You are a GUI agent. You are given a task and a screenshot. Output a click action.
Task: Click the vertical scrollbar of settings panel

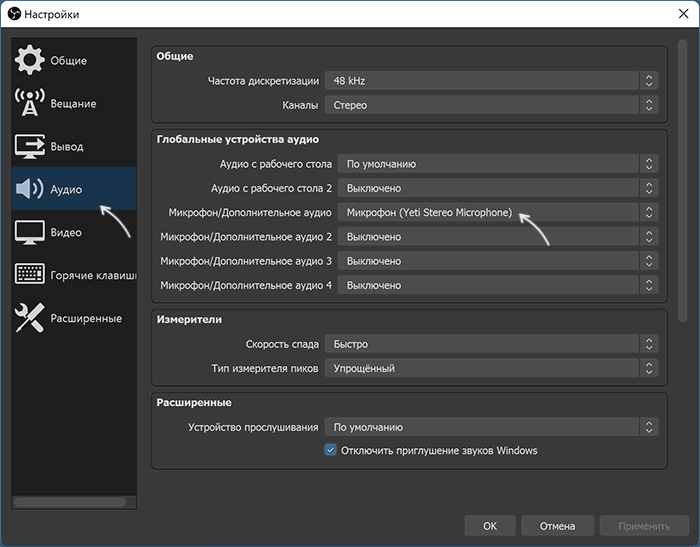point(681,180)
